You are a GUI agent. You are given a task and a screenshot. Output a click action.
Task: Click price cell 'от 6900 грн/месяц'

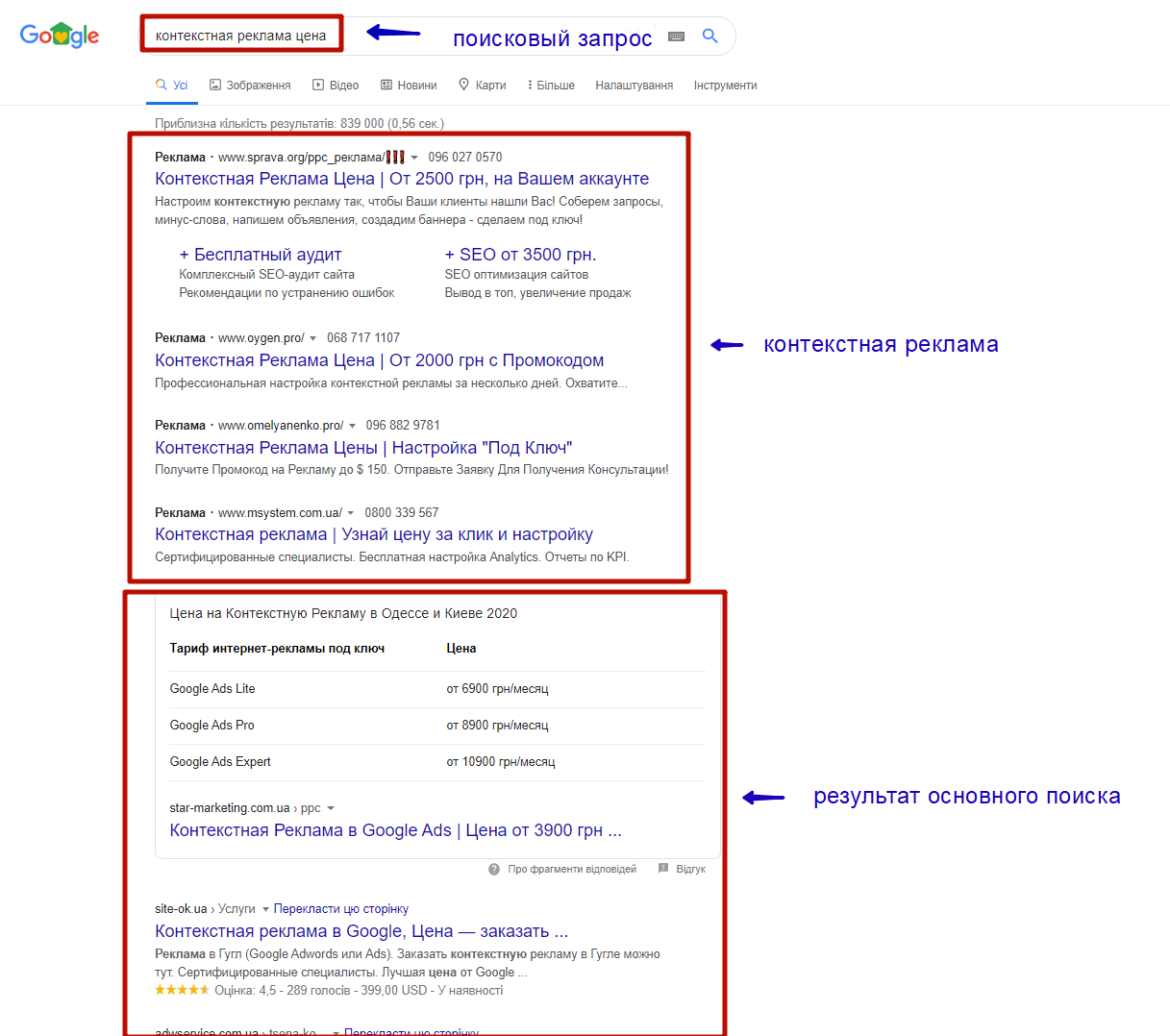click(x=497, y=689)
